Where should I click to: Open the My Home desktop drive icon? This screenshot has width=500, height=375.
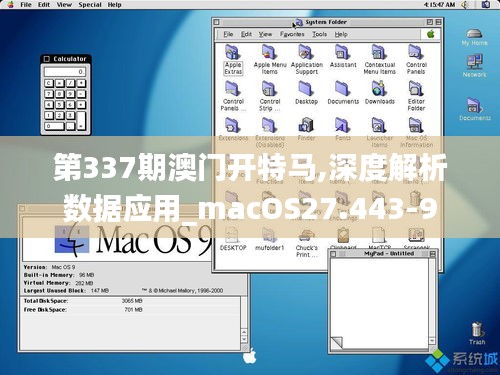pyautogui.click(x=474, y=34)
